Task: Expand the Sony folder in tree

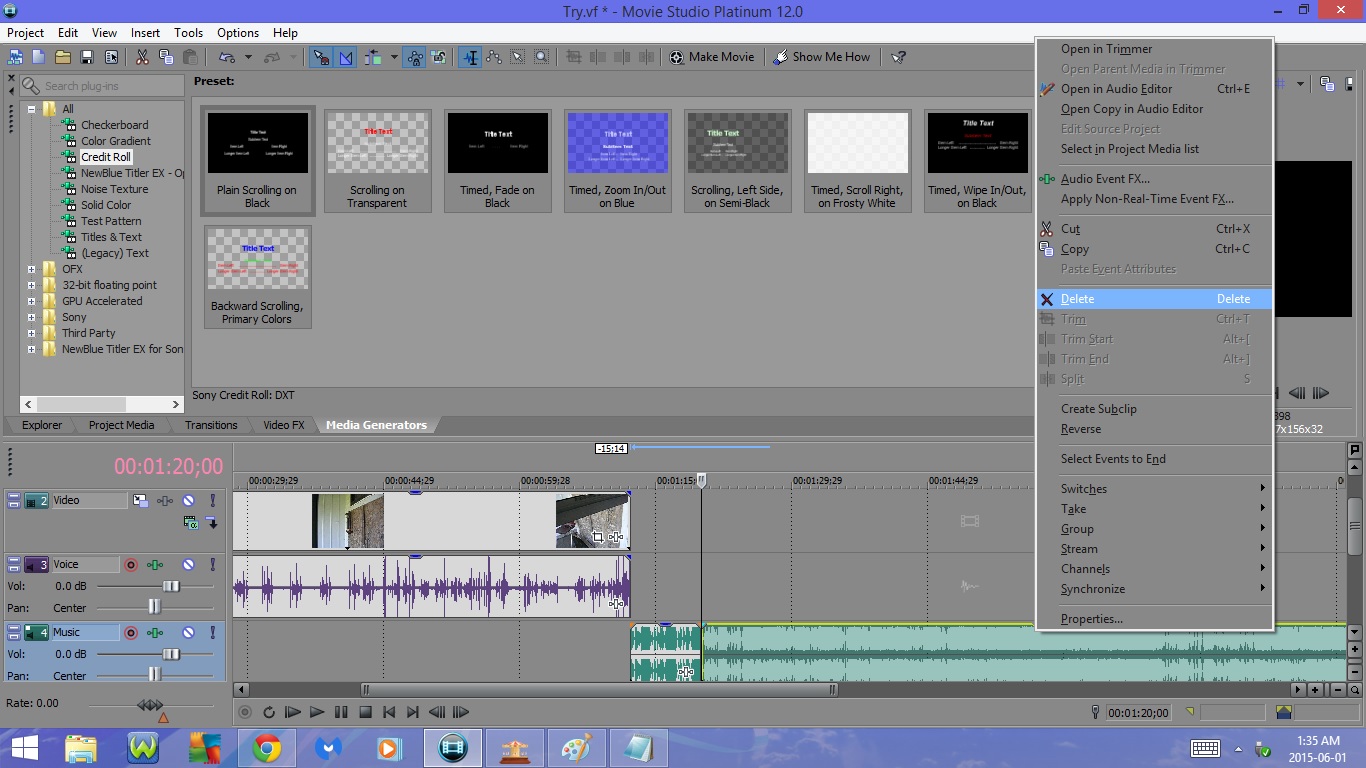Action: [x=31, y=317]
